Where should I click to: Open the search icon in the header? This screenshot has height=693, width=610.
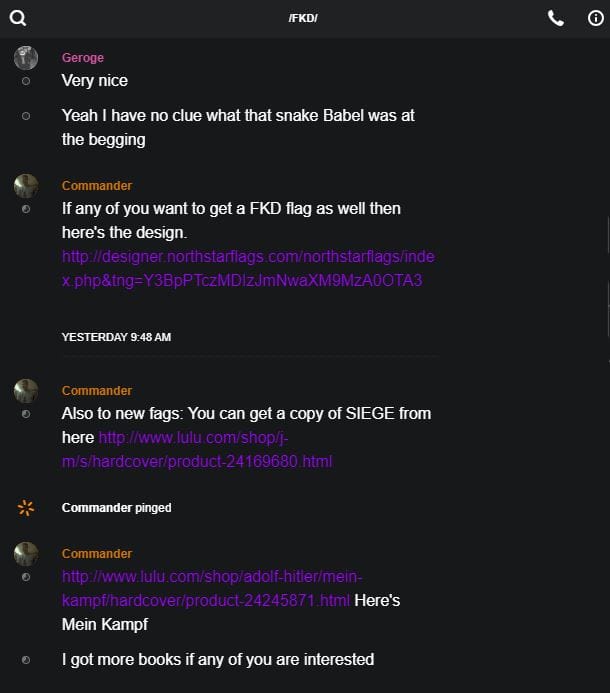[17, 17]
